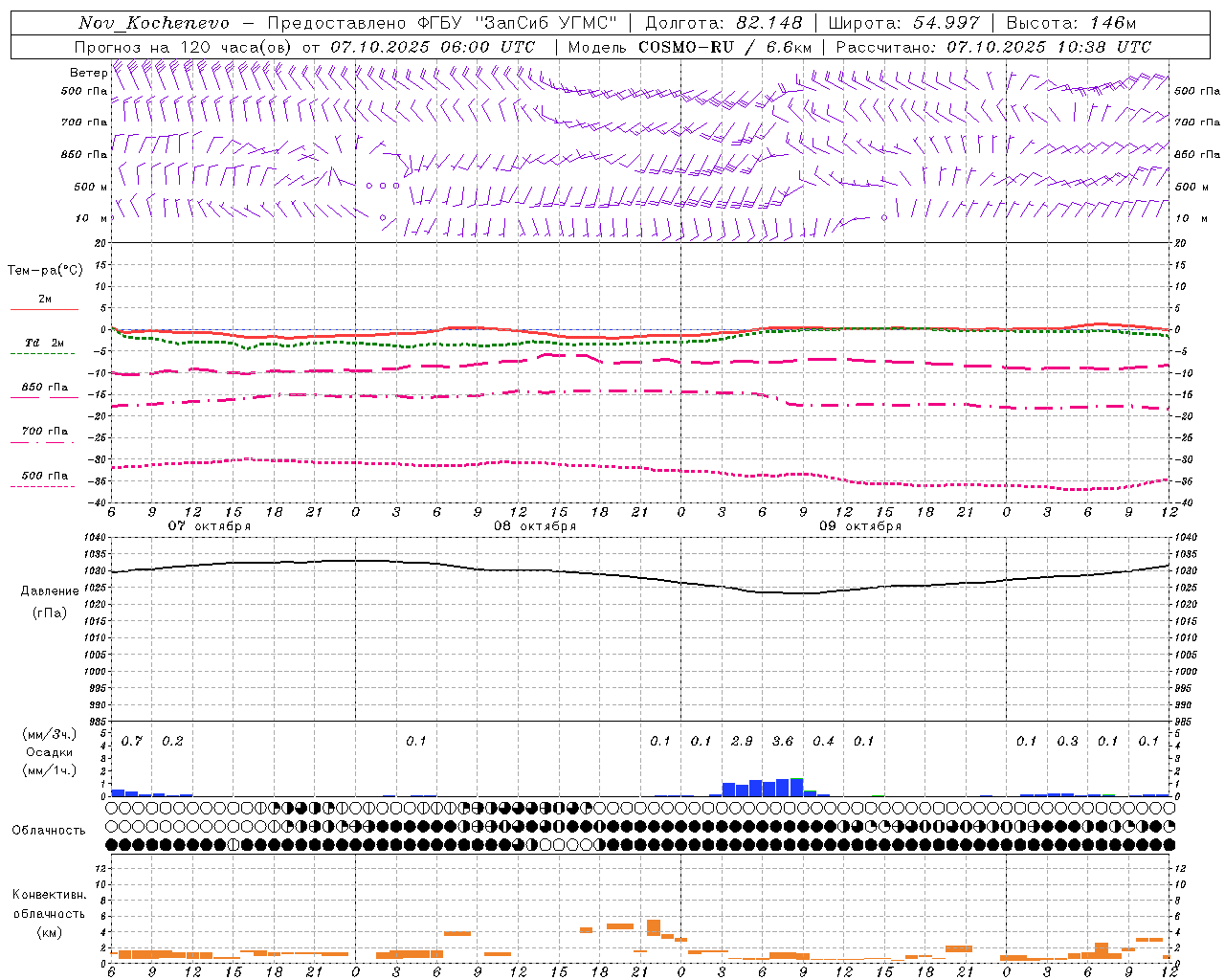
Task: Click the 0.2 precipitation value
Action: point(173,741)
